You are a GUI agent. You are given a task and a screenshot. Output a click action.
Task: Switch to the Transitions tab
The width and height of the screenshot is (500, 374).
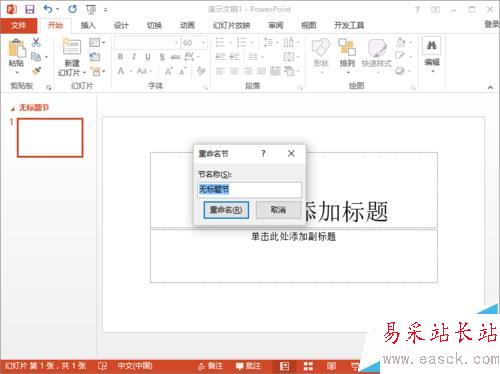point(154,25)
